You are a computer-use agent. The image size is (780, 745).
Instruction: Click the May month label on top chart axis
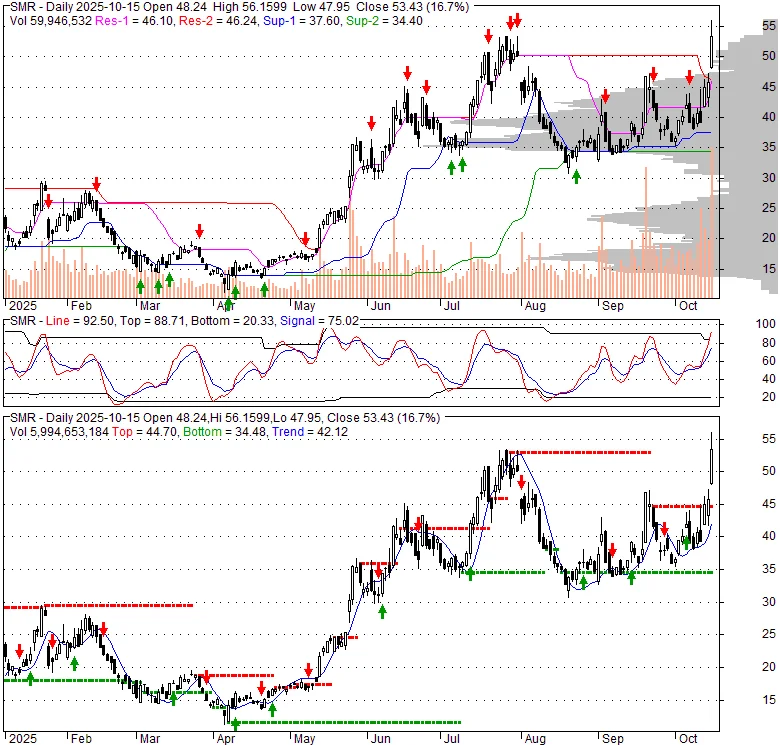(303, 305)
